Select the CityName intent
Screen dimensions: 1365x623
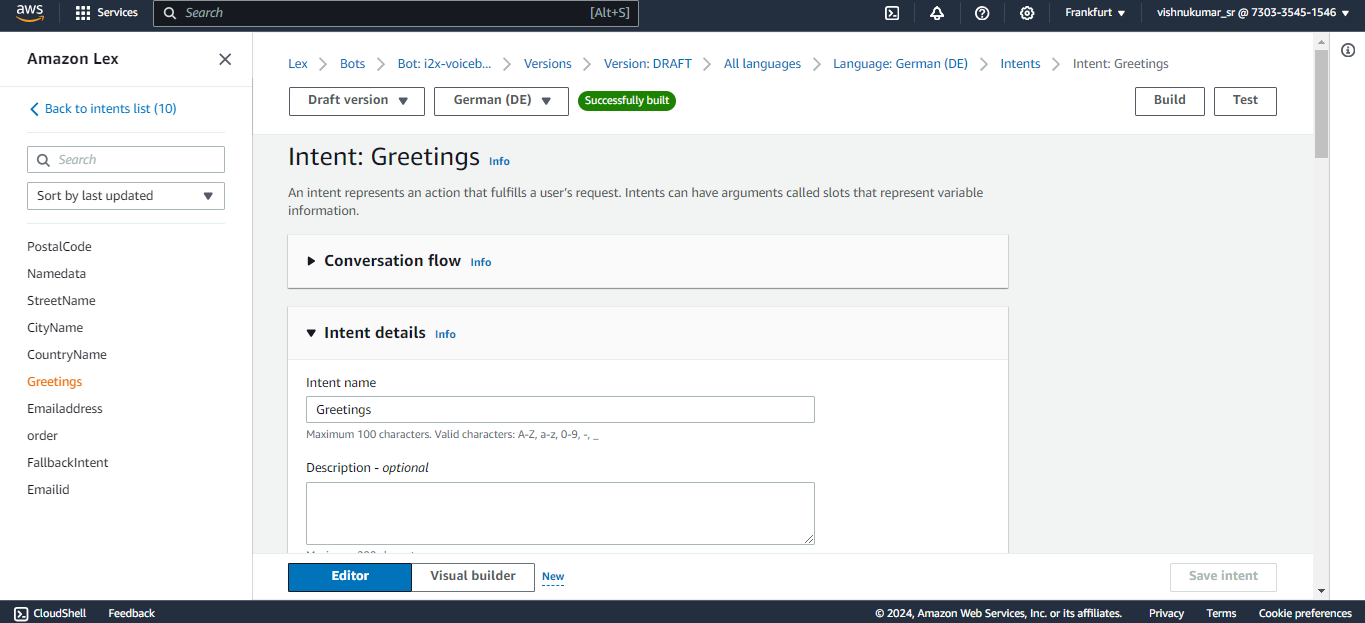pyautogui.click(x=55, y=328)
